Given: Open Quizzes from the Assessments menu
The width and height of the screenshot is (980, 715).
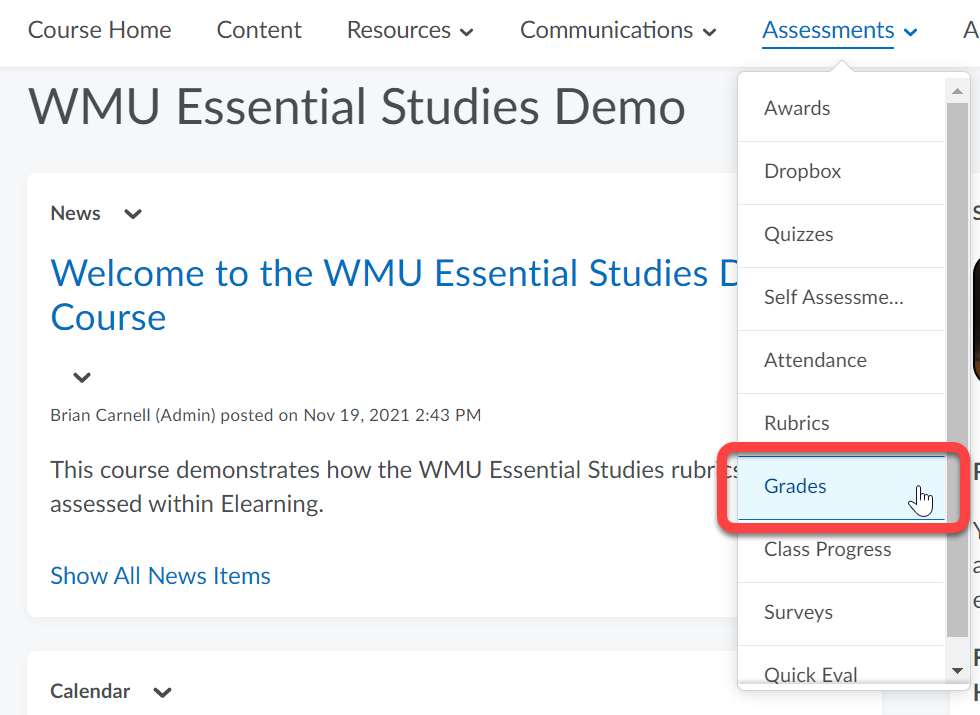Looking at the screenshot, I should pyautogui.click(x=798, y=234).
